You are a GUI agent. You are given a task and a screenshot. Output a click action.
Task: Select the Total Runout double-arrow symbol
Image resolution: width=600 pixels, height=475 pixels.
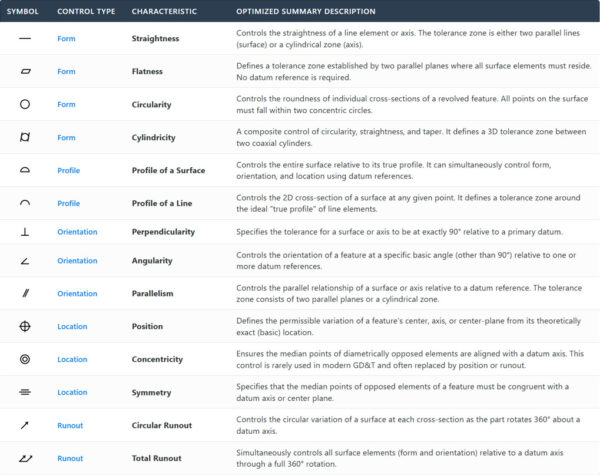coord(26,458)
